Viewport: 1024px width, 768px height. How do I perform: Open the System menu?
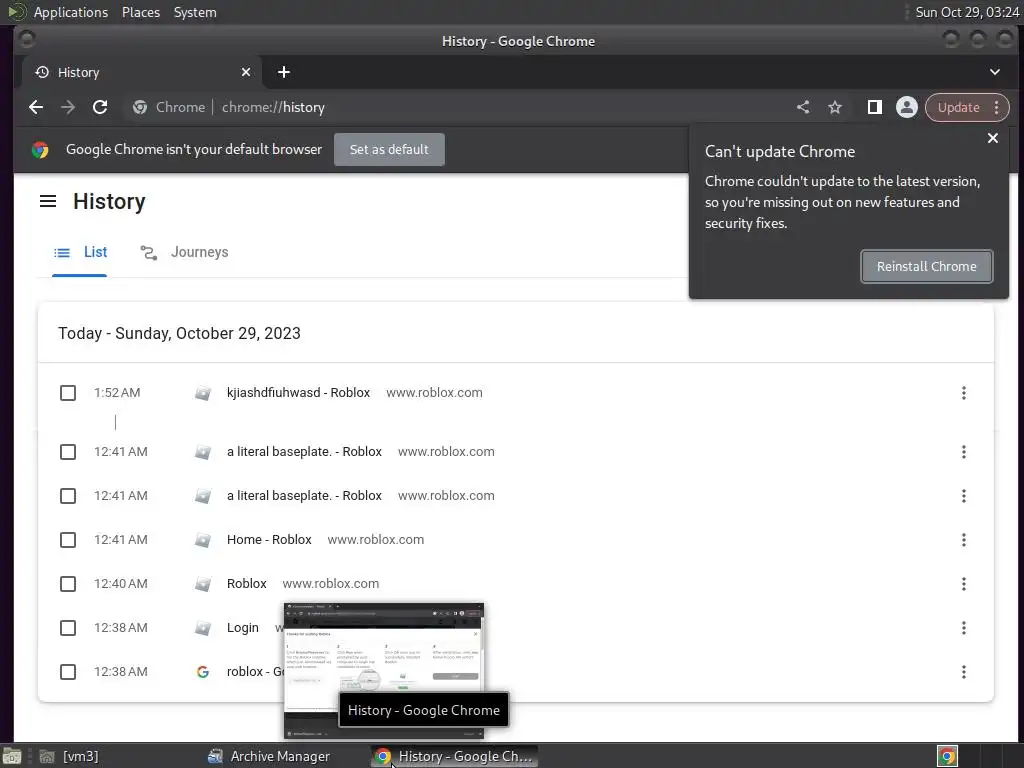pos(195,12)
